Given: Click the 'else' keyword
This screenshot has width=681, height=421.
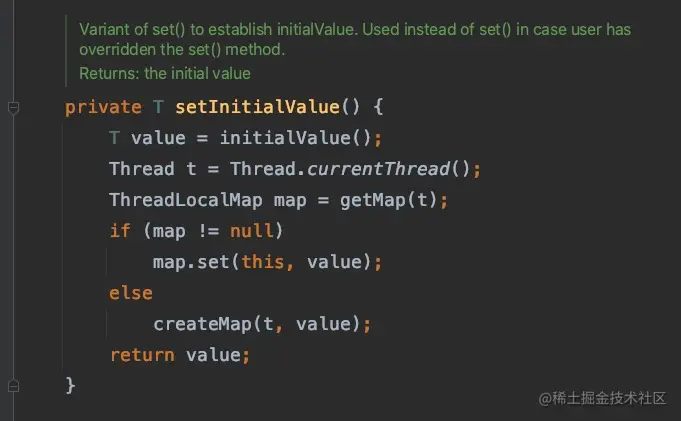Looking at the screenshot, I should [130, 293].
